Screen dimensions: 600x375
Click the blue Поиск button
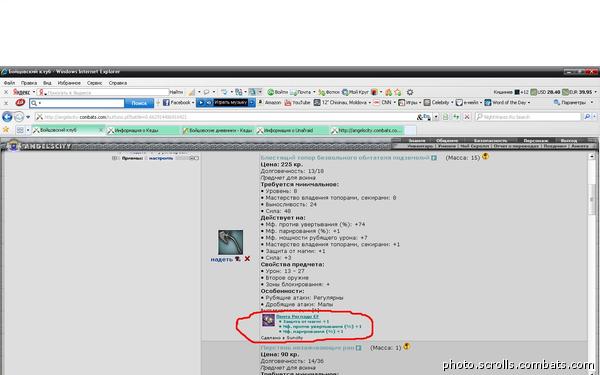139,103
